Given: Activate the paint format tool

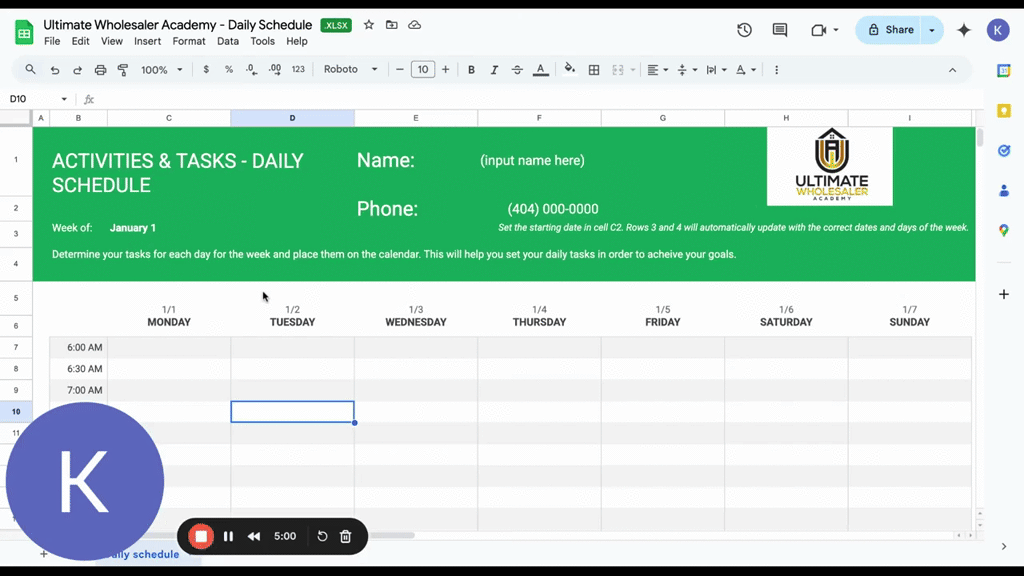Looking at the screenshot, I should coord(123,70).
